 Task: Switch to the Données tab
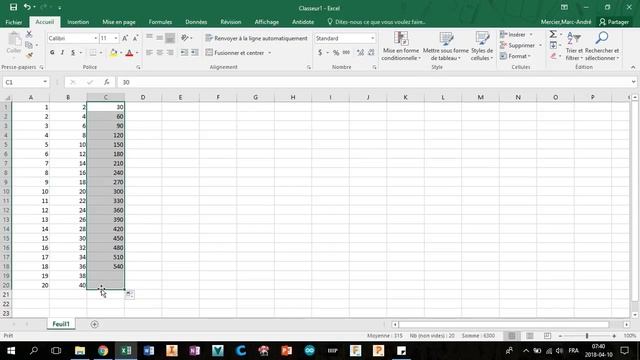[196, 22]
